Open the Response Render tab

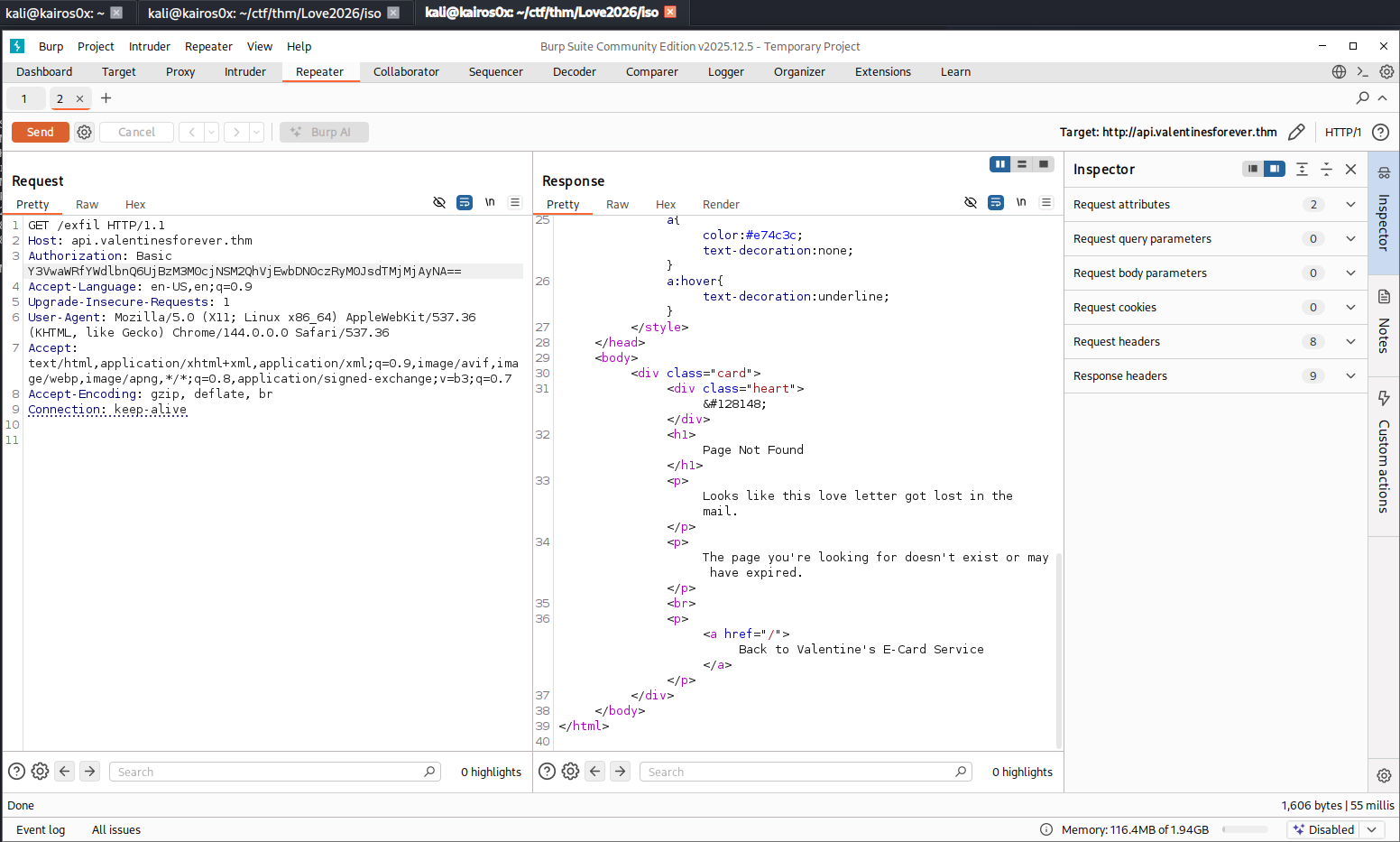(721, 205)
